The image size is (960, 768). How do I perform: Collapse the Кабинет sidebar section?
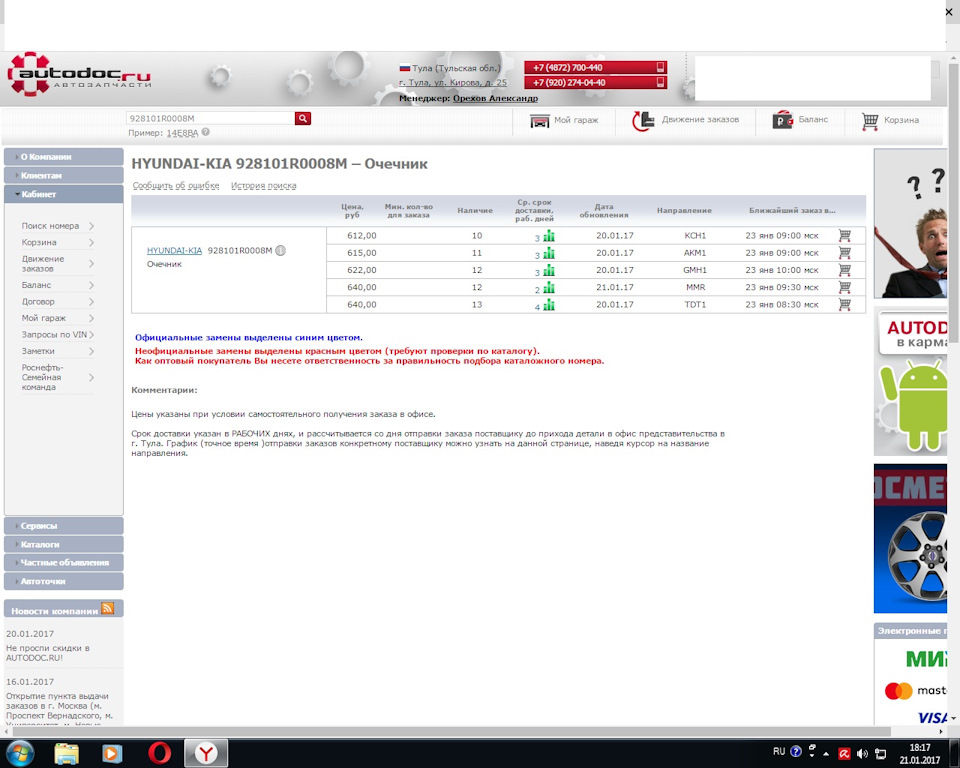click(x=64, y=194)
